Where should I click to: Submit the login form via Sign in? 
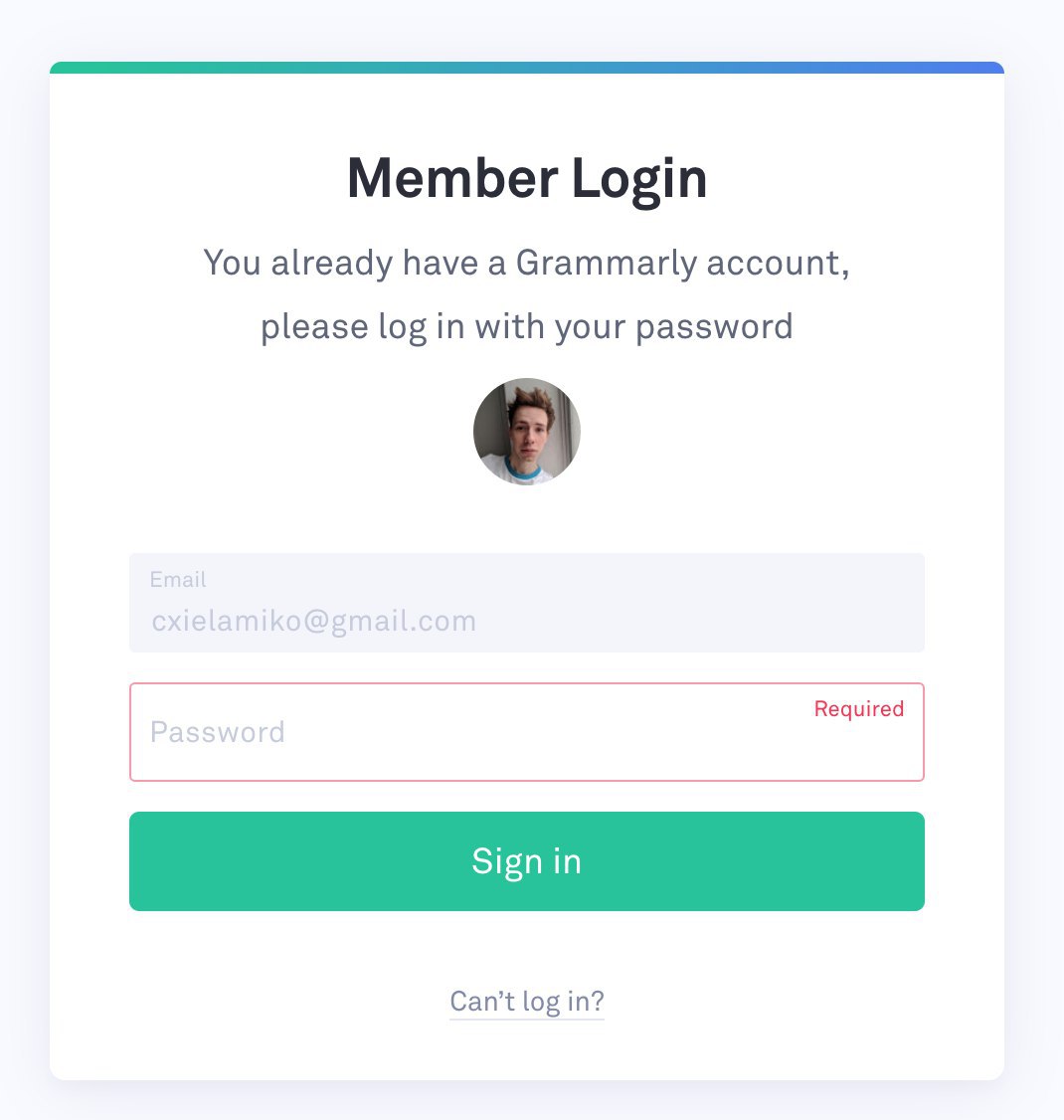(x=527, y=861)
